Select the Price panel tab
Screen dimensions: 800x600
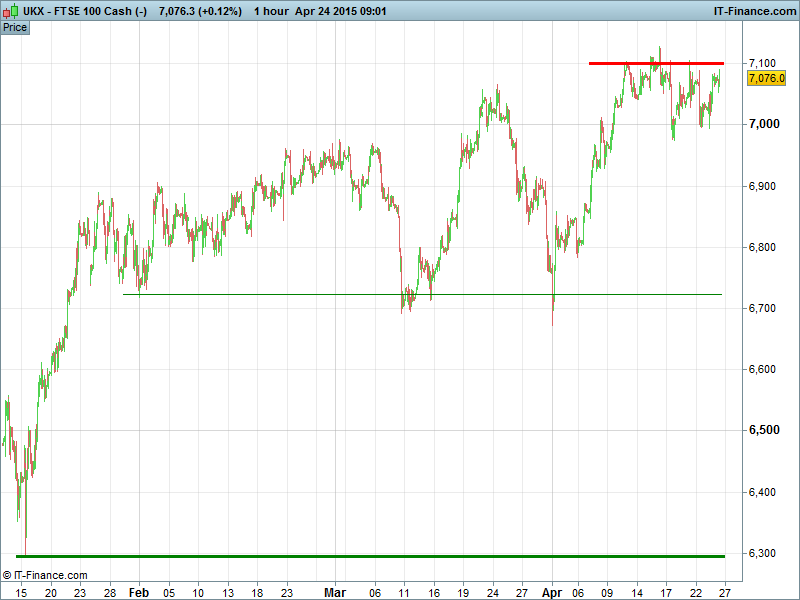pos(15,27)
